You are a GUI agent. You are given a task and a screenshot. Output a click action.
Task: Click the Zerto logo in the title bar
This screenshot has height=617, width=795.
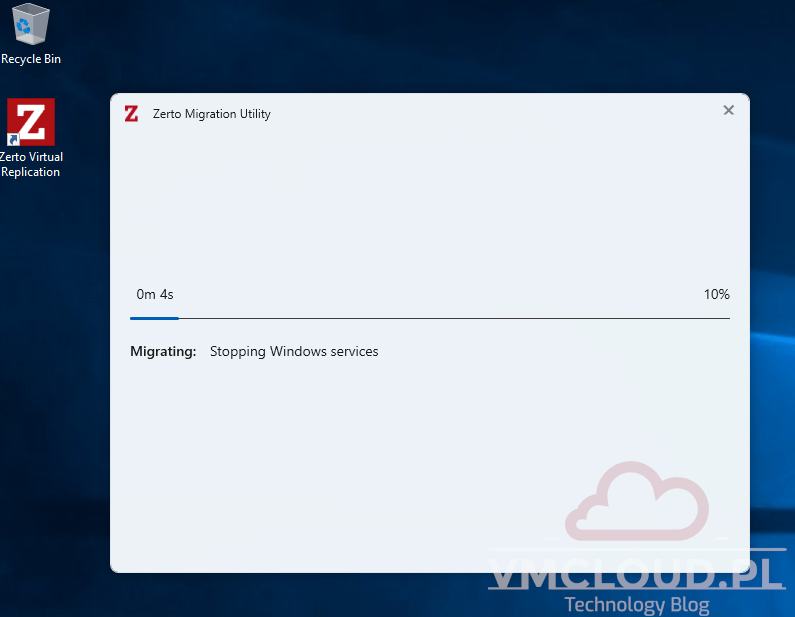[x=131, y=113]
